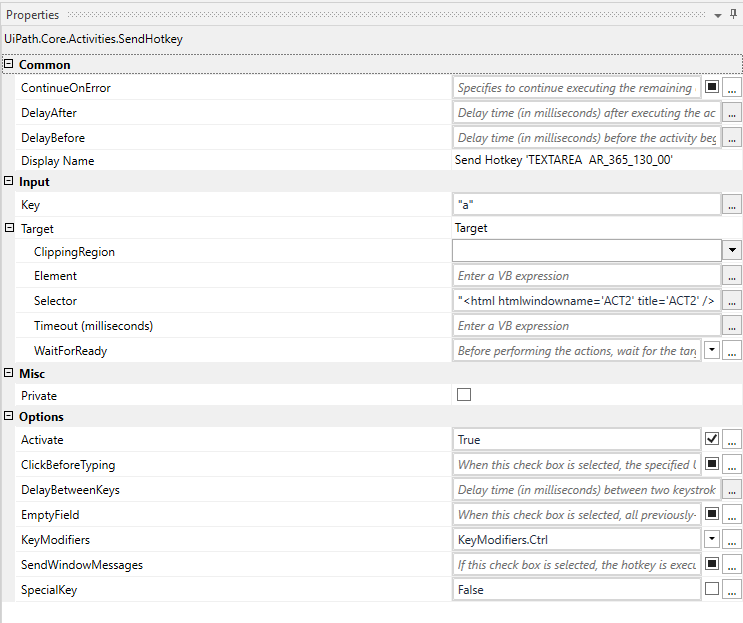This screenshot has height=623, width=743.
Task: Open the KeyModifiers dropdown arrow
Action: tap(712, 540)
